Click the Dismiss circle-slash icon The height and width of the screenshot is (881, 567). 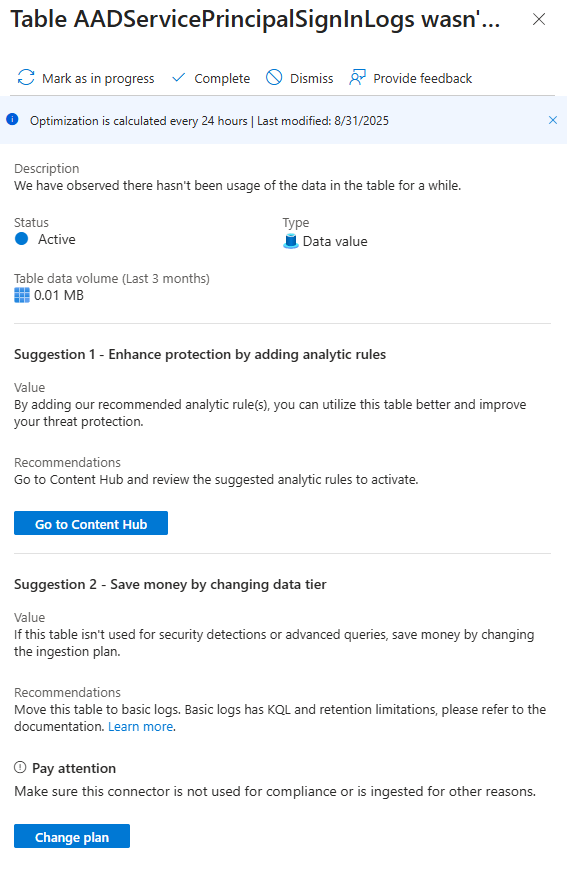point(274,78)
